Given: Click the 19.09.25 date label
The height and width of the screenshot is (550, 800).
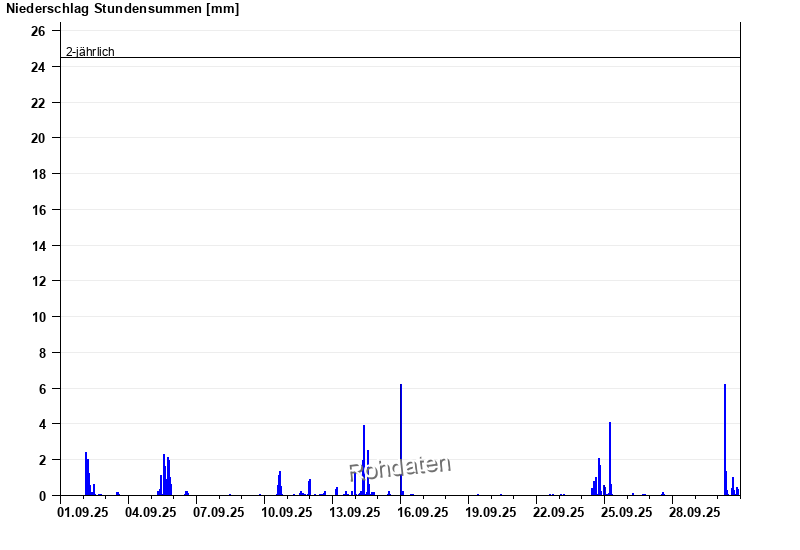Looking at the screenshot, I should click(491, 512).
